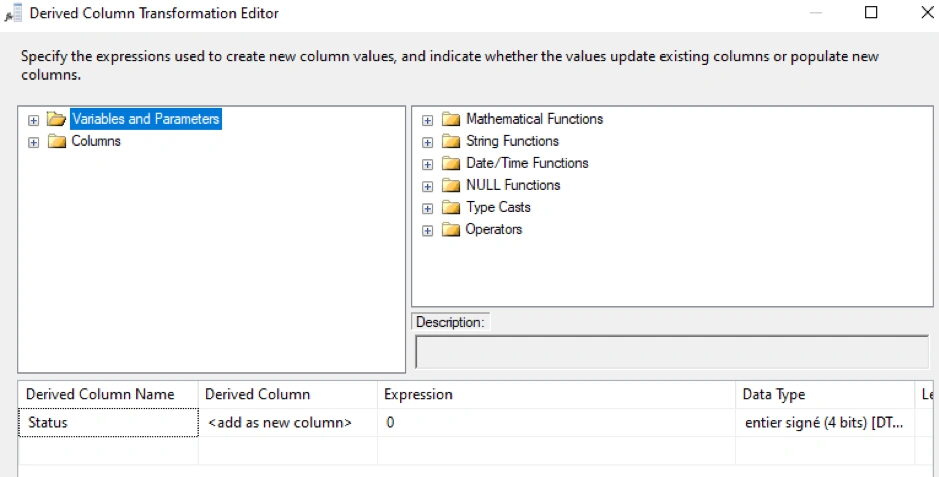Open the '<add as new column>' dropdown cell

point(287,423)
